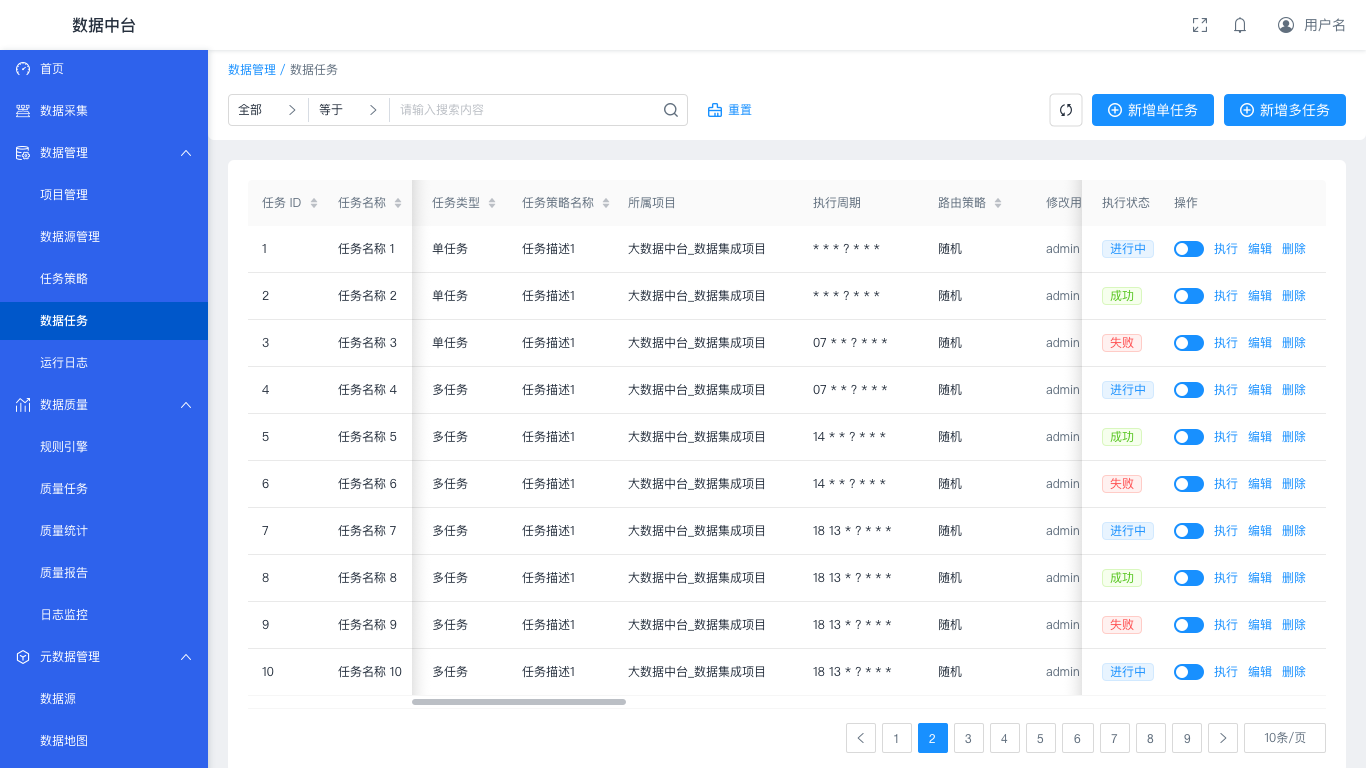Sort by 任务类型 column arrows

point(492,203)
